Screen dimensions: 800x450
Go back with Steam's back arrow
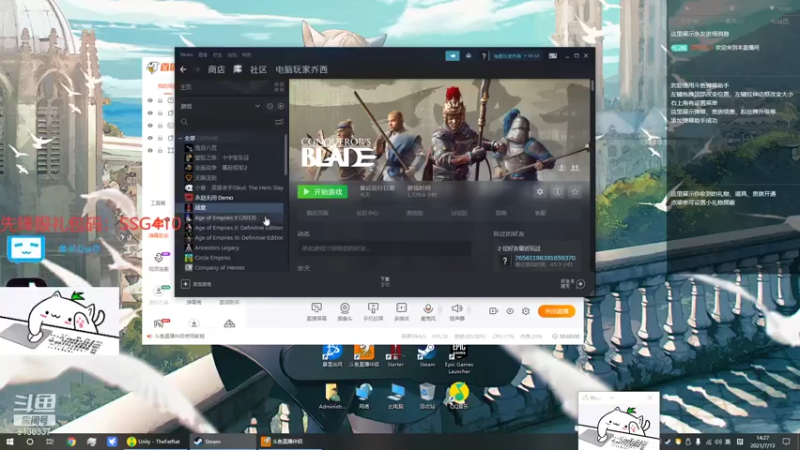pyautogui.click(x=183, y=69)
